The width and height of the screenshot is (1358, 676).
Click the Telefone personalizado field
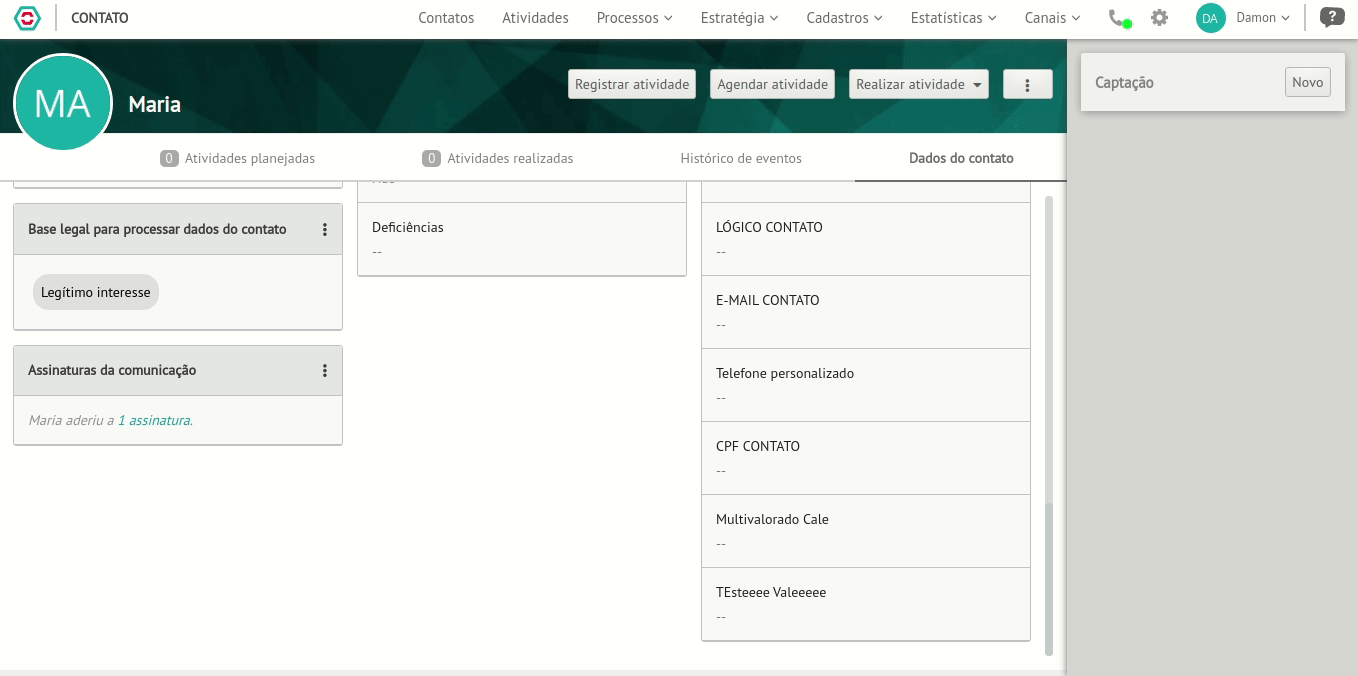click(x=866, y=385)
